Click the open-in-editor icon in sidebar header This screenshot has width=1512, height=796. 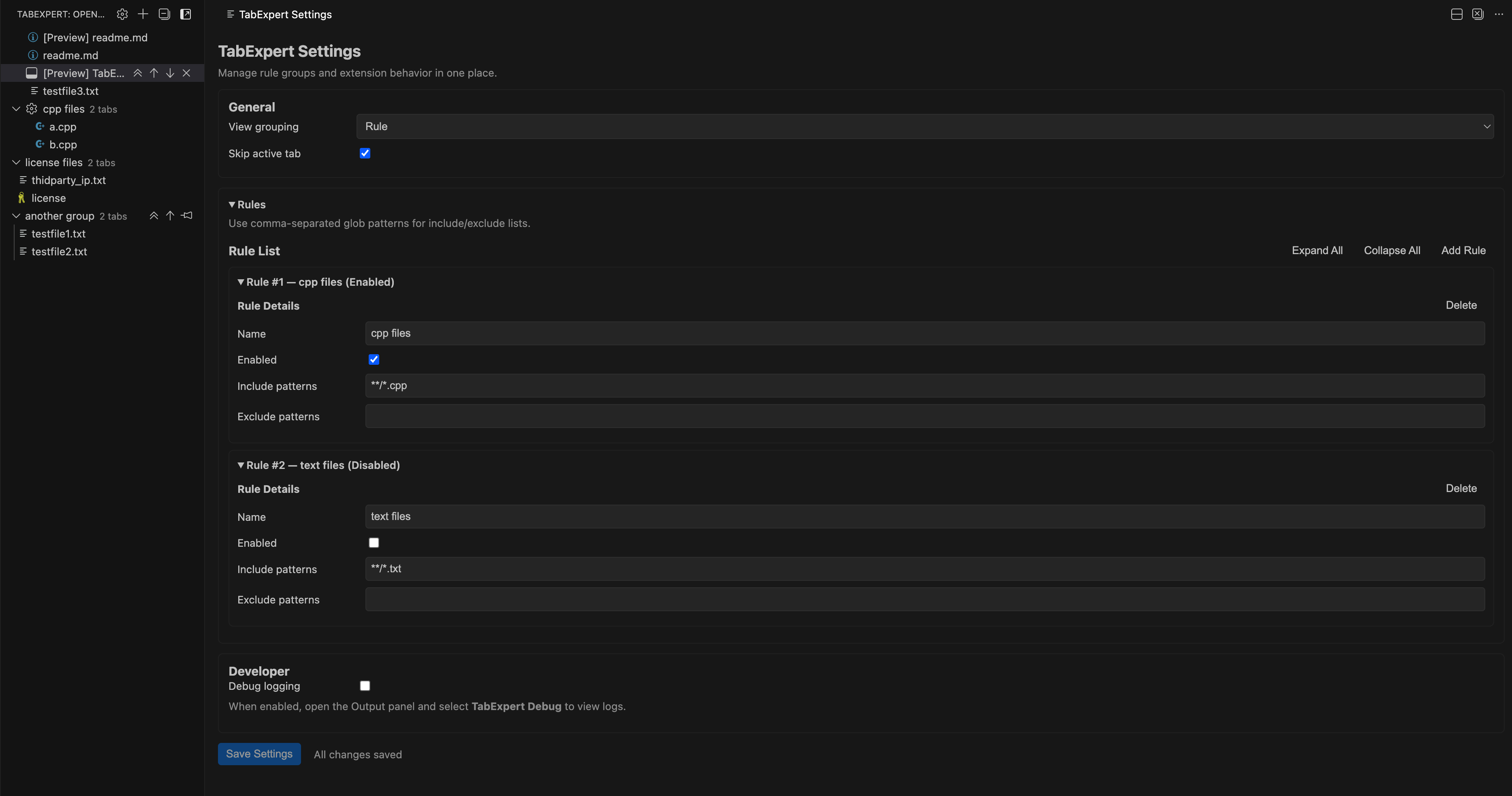click(x=186, y=14)
